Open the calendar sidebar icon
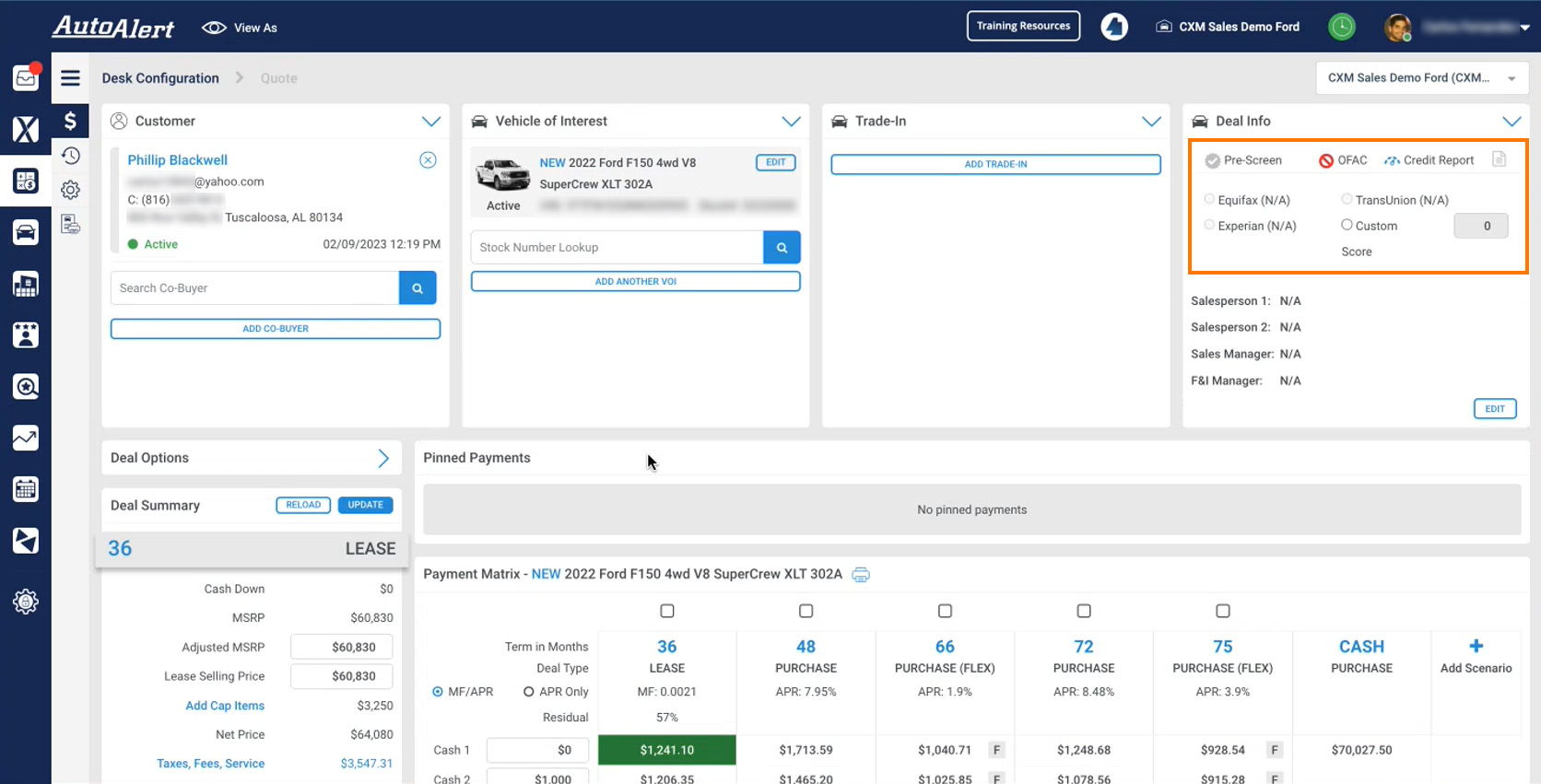This screenshot has height=784, width=1541. click(26, 489)
